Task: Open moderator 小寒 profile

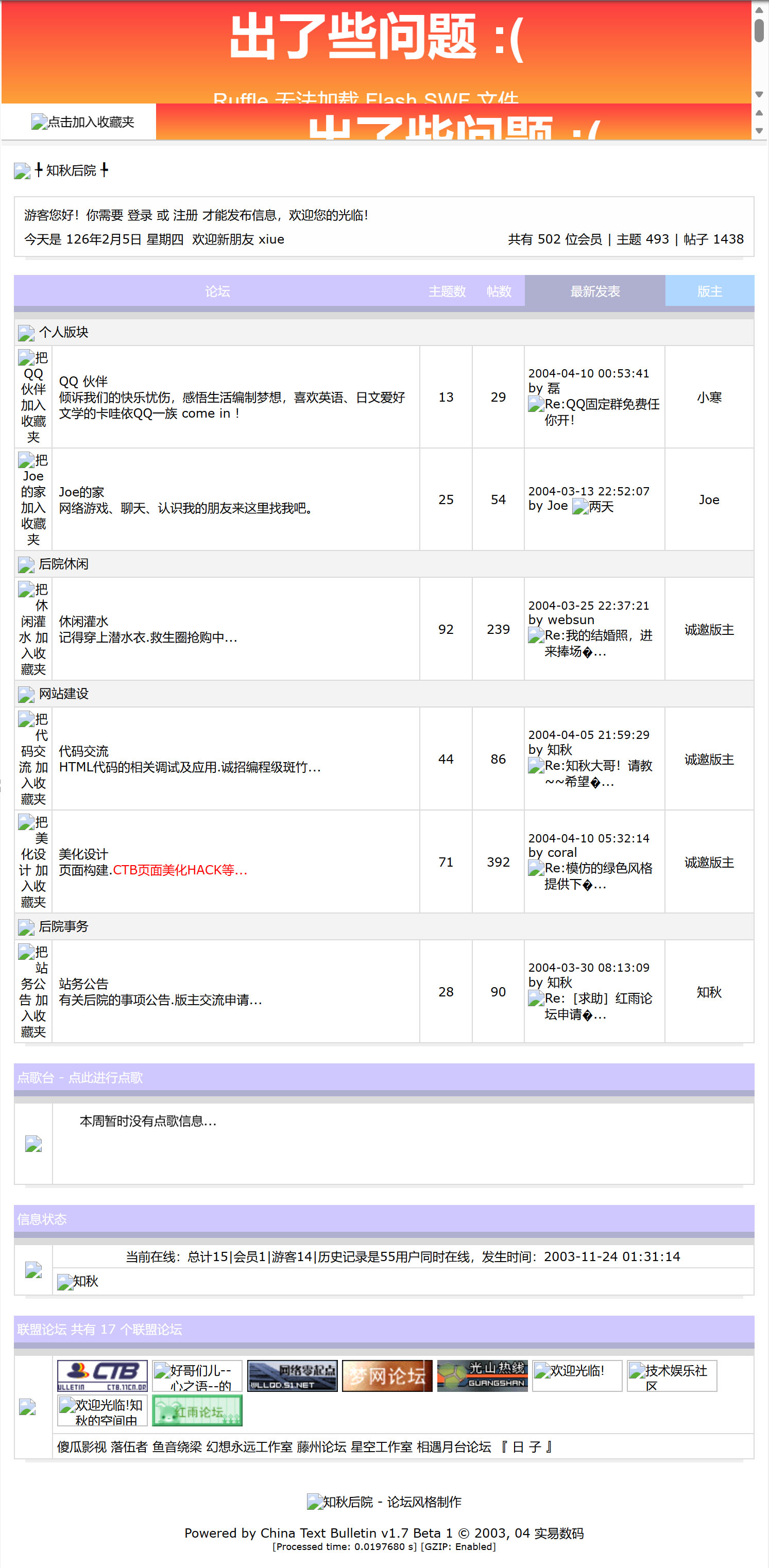Action: pos(709,397)
